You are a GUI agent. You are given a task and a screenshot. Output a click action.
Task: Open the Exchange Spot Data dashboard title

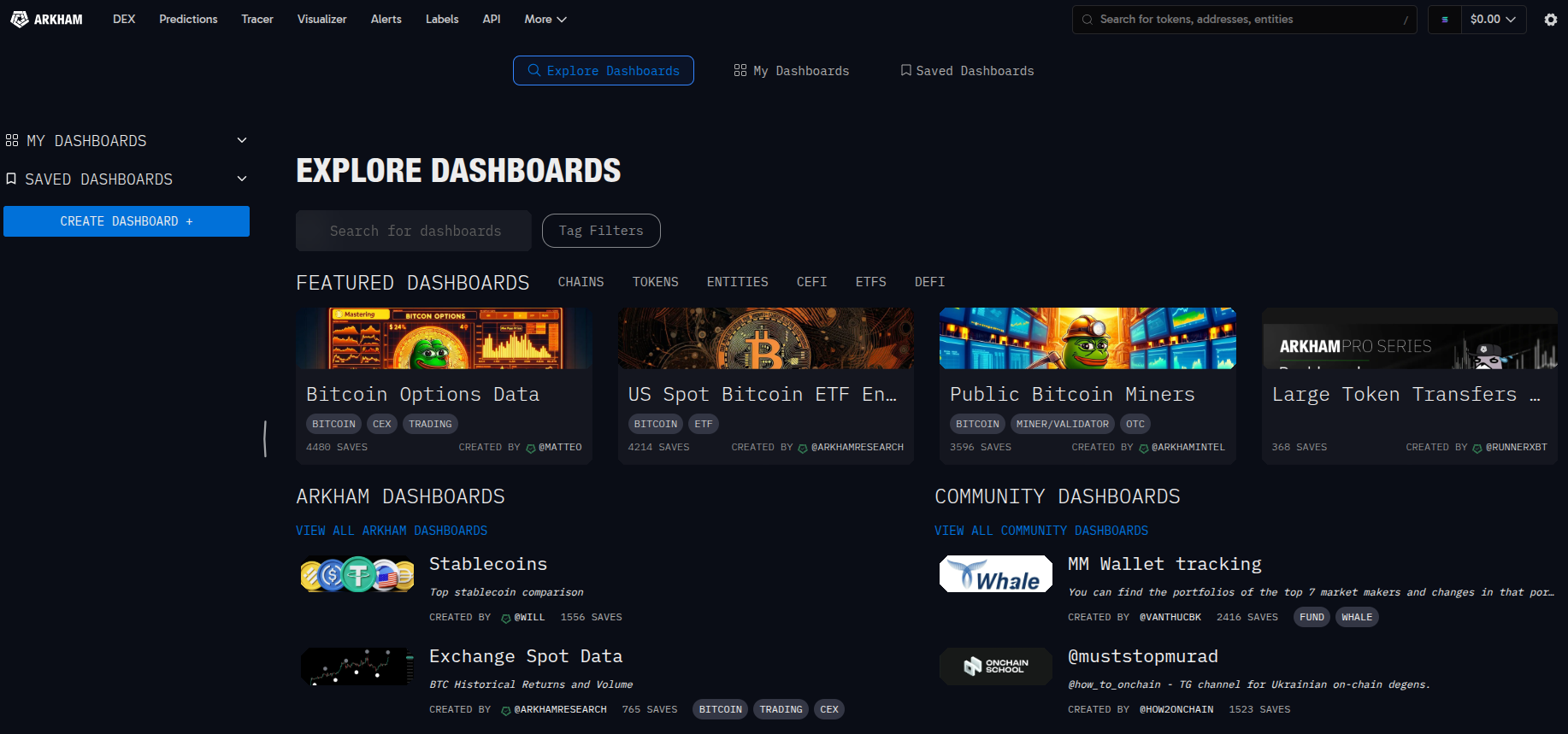pyautogui.click(x=526, y=656)
